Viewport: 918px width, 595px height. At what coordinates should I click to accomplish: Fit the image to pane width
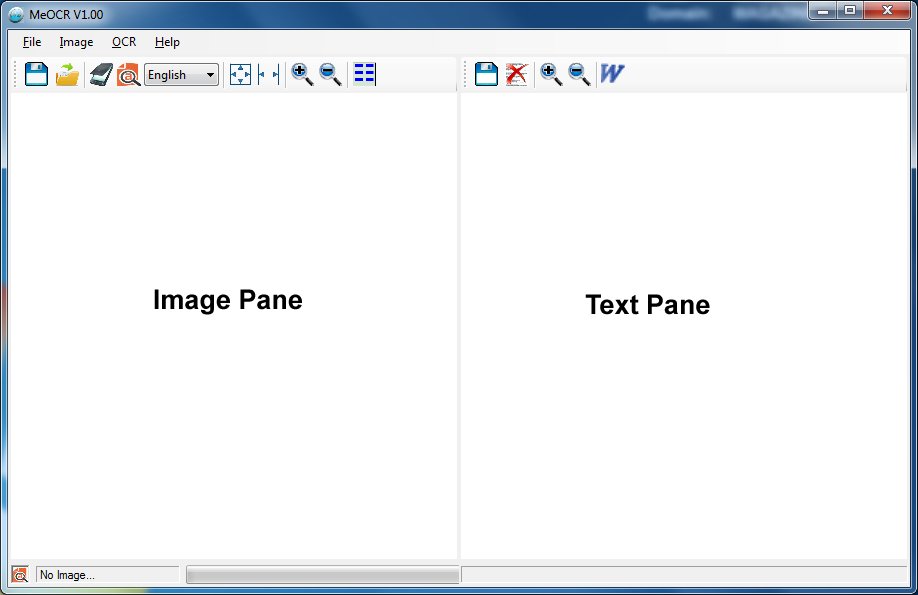268,74
